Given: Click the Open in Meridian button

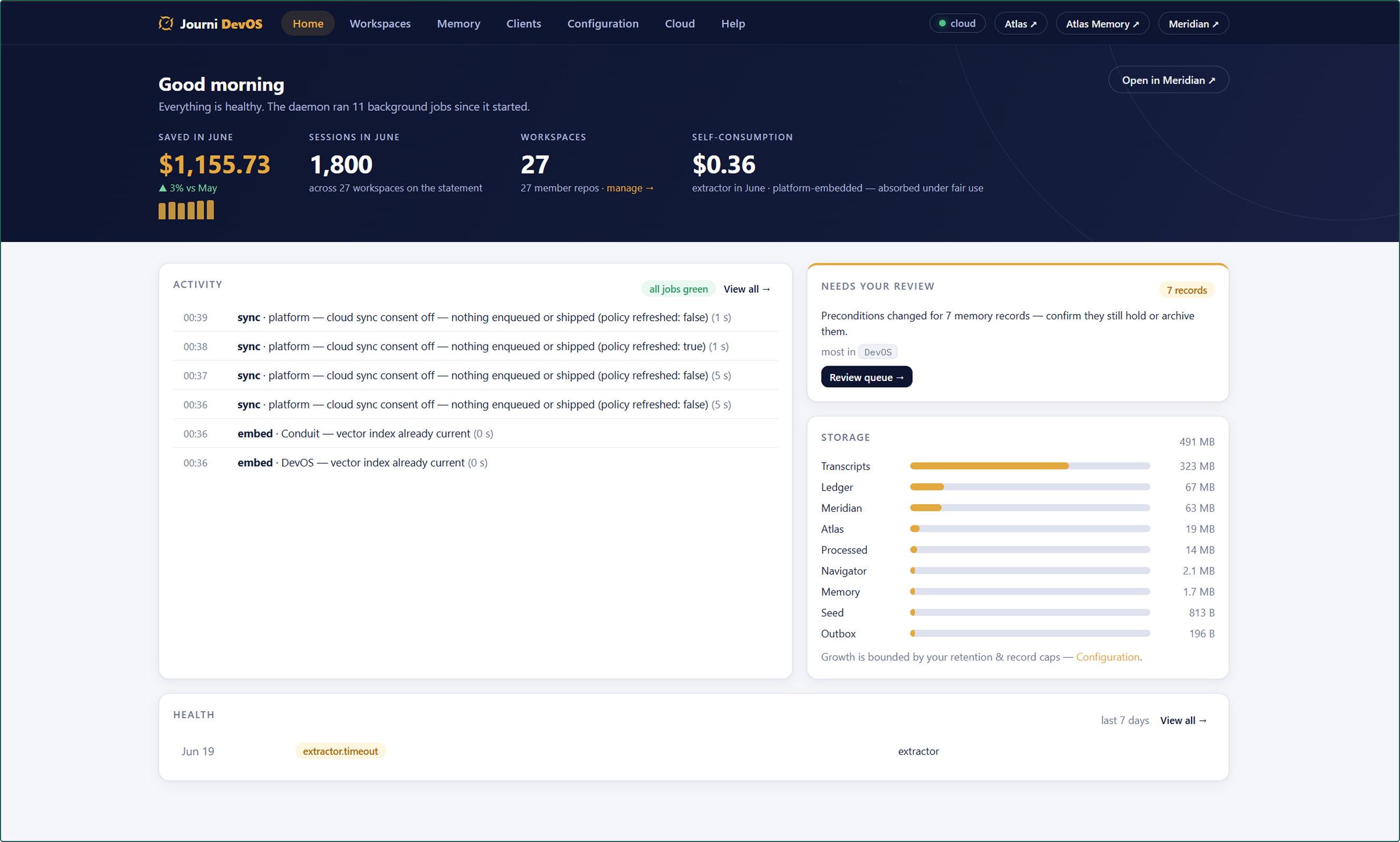Looking at the screenshot, I should (x=1168, y=80).
